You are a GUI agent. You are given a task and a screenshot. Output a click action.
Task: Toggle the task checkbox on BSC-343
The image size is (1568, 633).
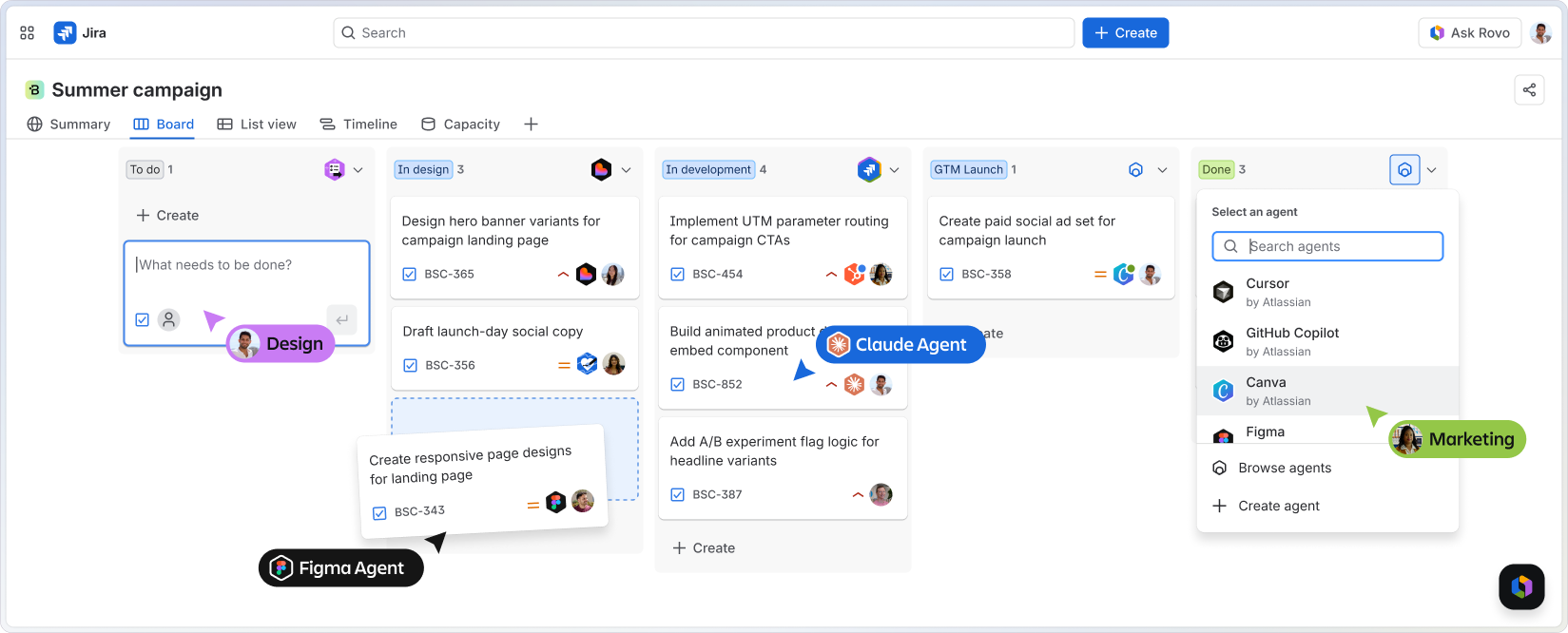tap(379, 513)
